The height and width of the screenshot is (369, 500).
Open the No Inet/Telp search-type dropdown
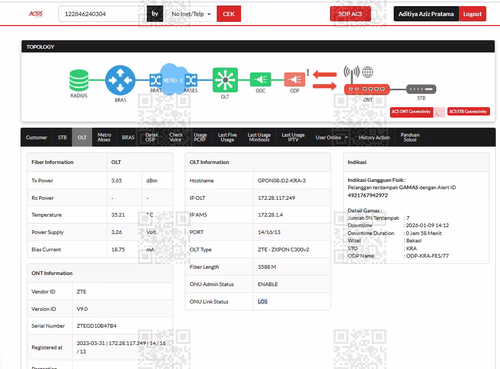(191, 14)
